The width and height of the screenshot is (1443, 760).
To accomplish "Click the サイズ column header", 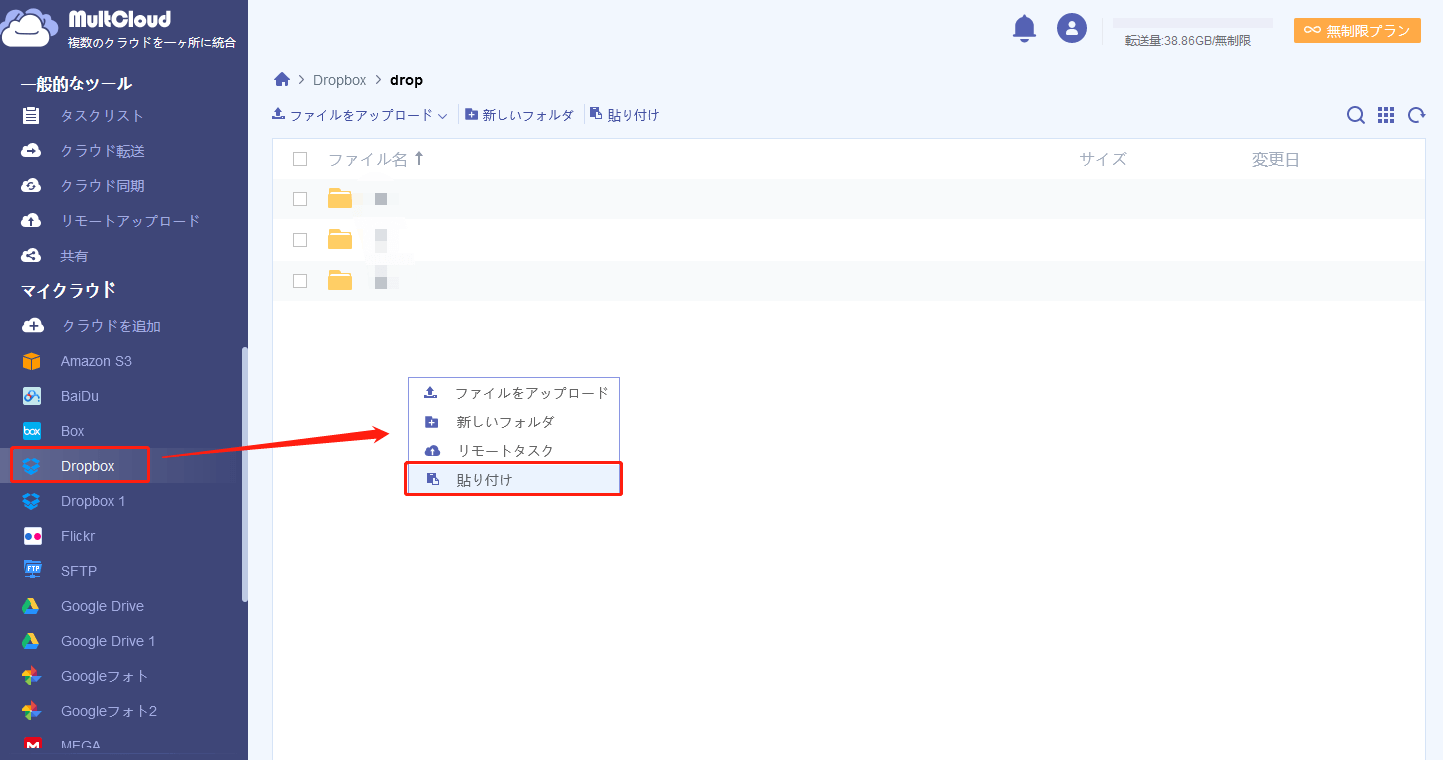I will click(x=1103, y=159).
